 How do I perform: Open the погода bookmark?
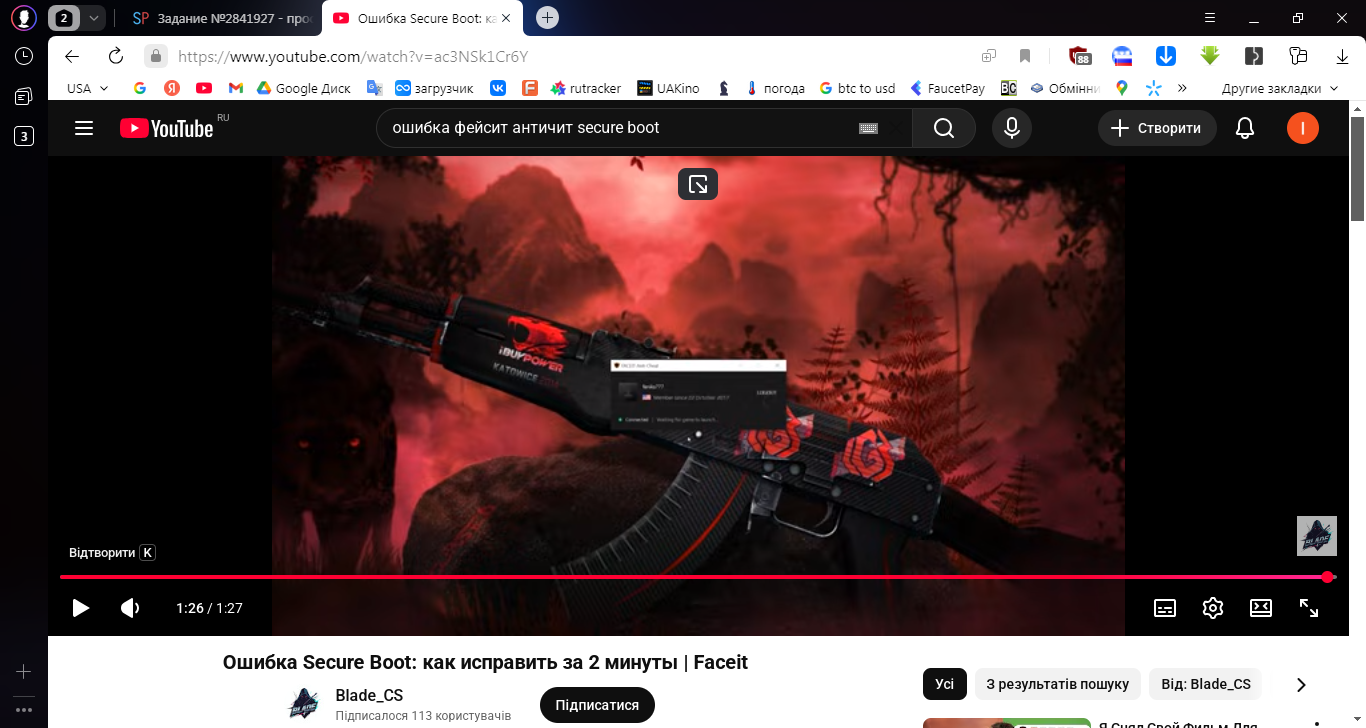pos(775,88)
